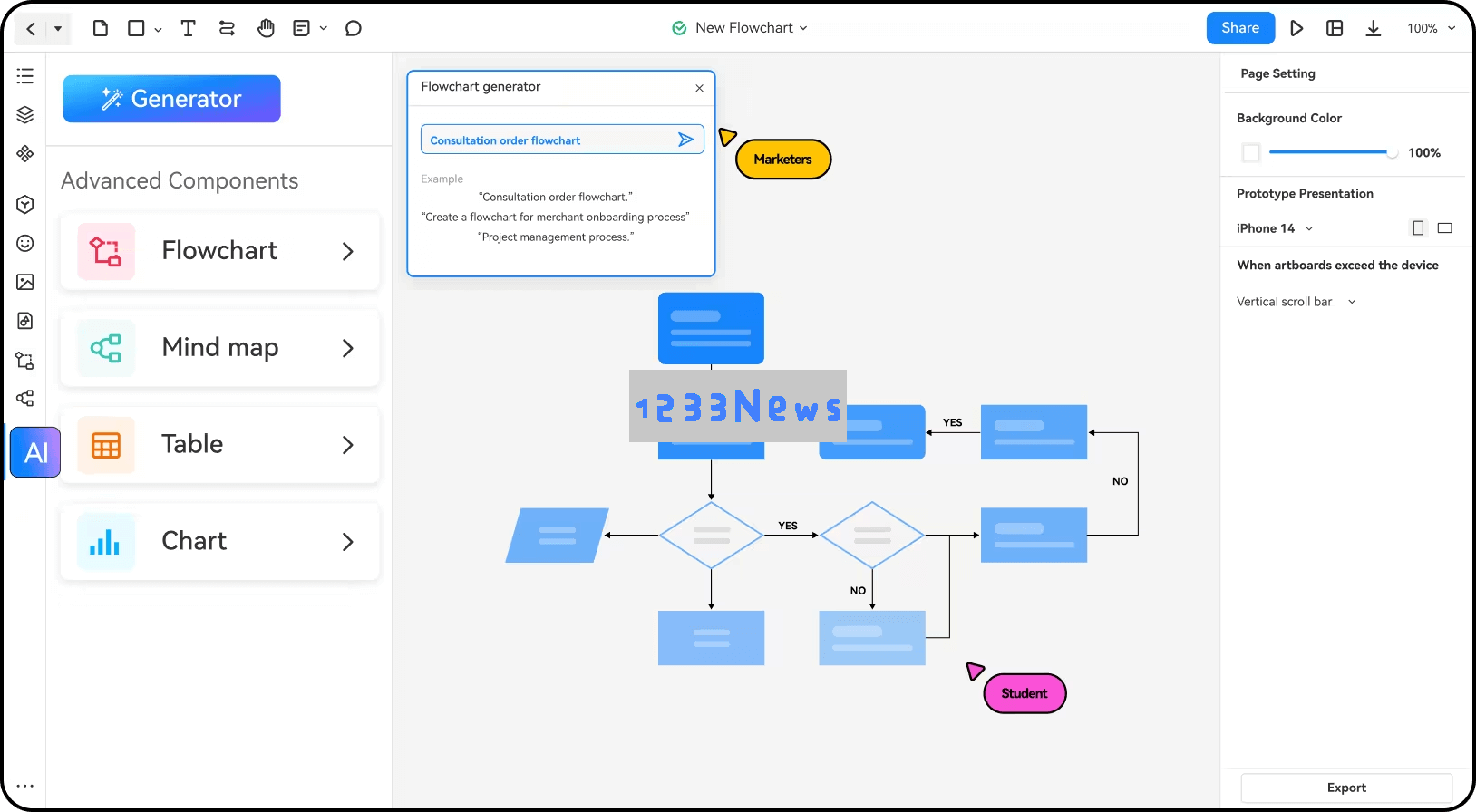1476x812 pixels.
Task: Click the download icon in toolbar
Action: [1374, 28]
